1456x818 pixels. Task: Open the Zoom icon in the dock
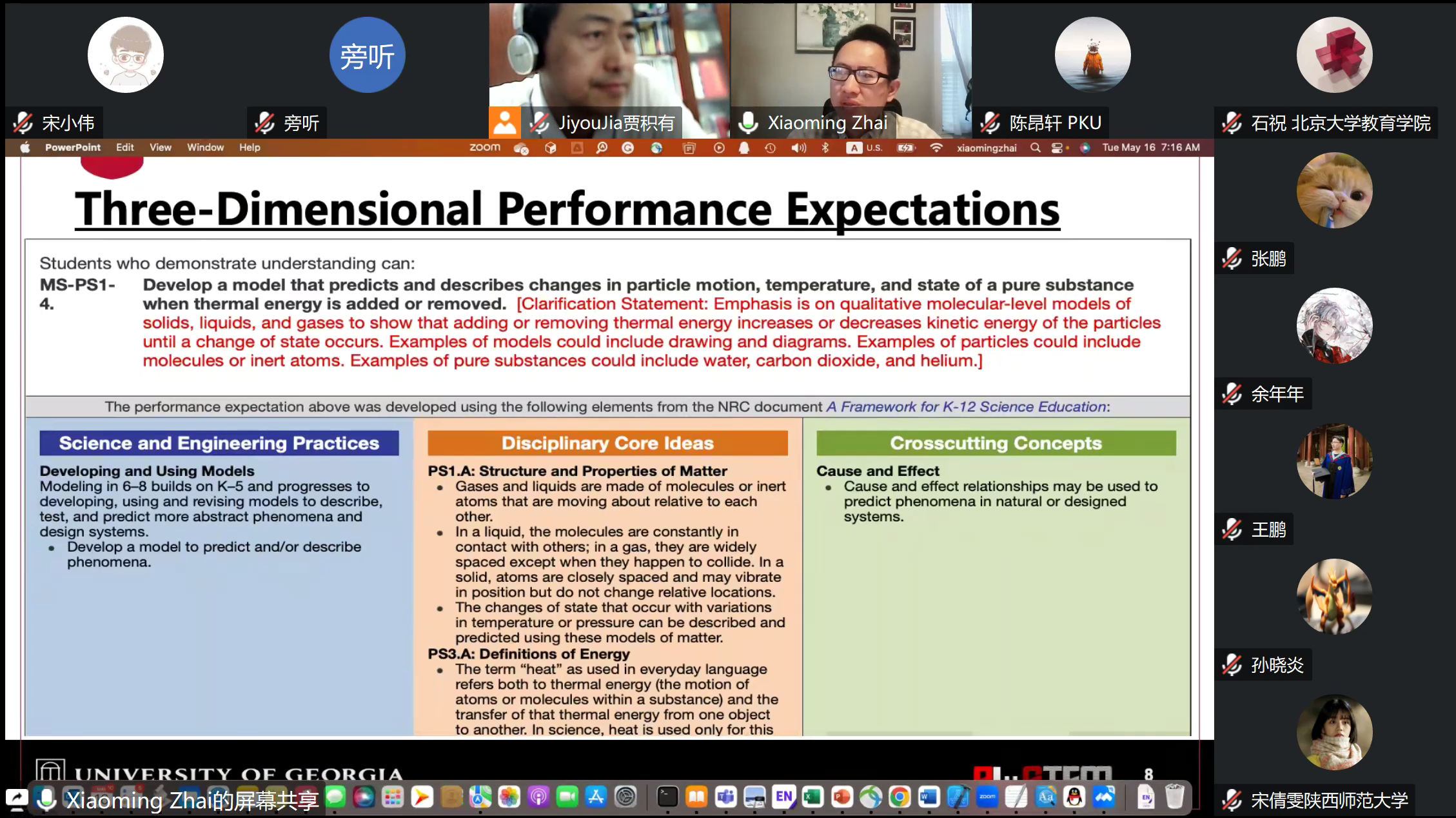[987, 798]
